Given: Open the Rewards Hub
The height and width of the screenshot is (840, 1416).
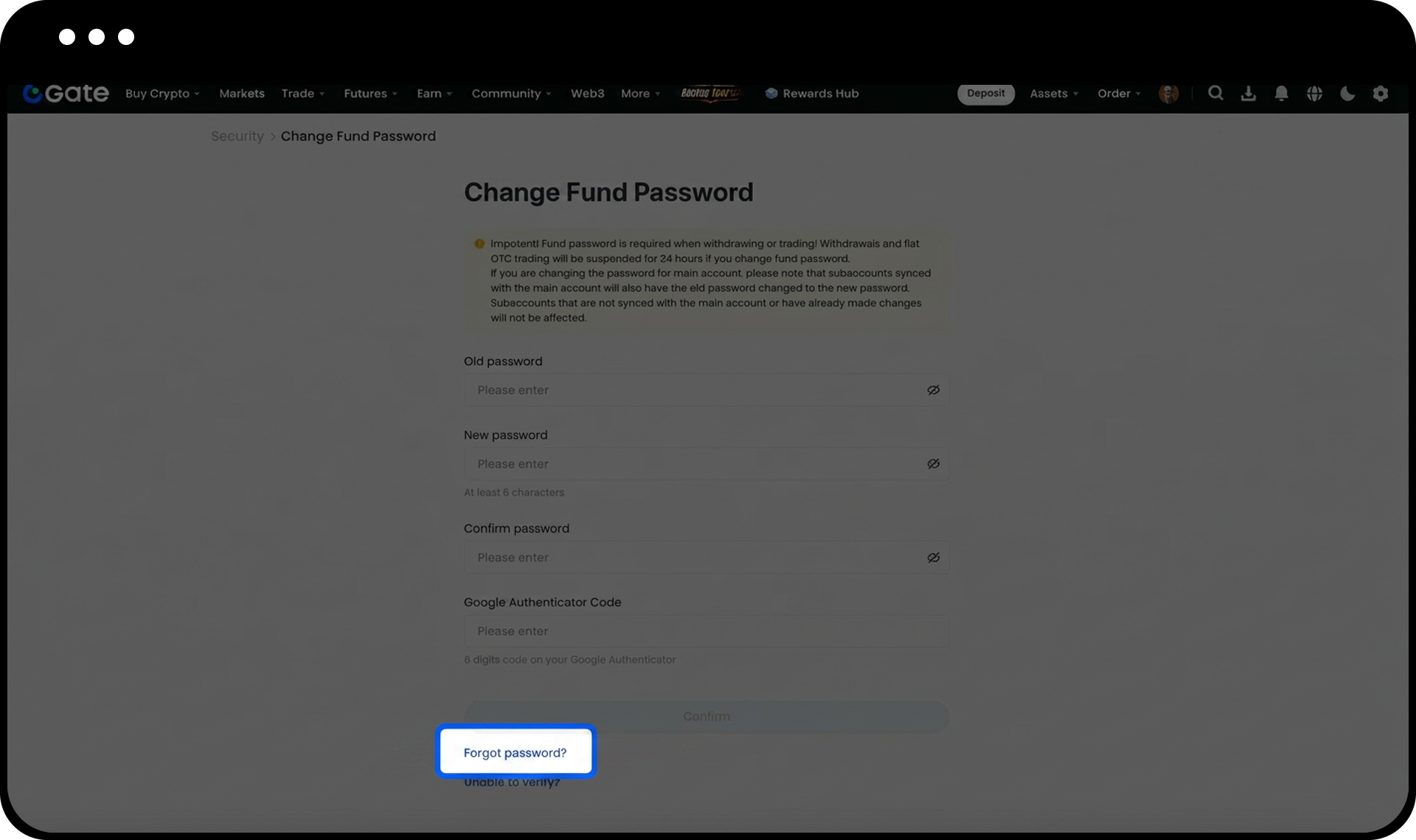Looking at the screenshot, I should click(x=812, y=94).
